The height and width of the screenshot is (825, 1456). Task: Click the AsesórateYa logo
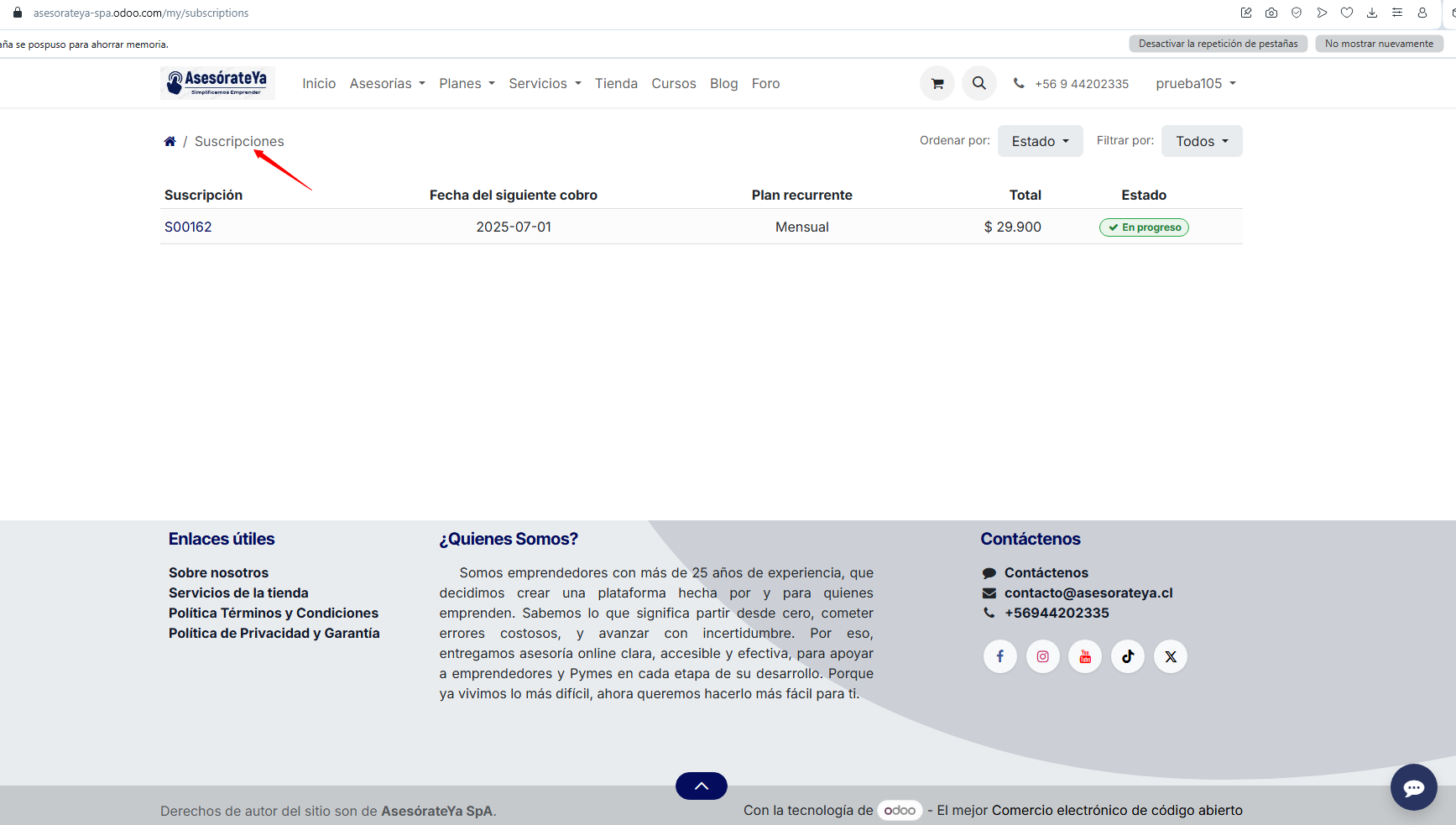217,83
